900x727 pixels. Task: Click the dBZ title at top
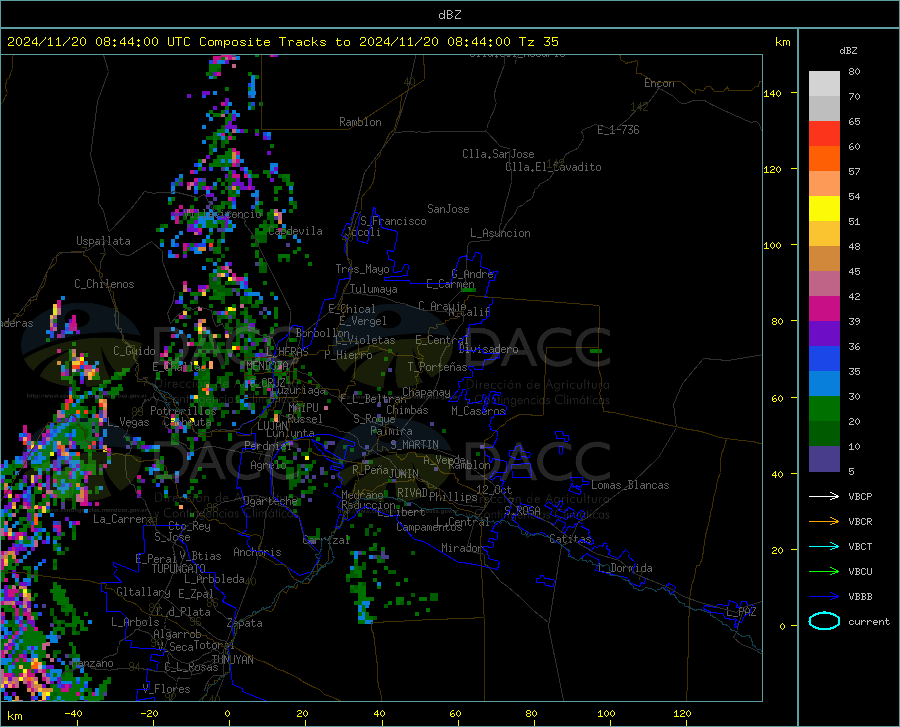click(x=449, y=15)
